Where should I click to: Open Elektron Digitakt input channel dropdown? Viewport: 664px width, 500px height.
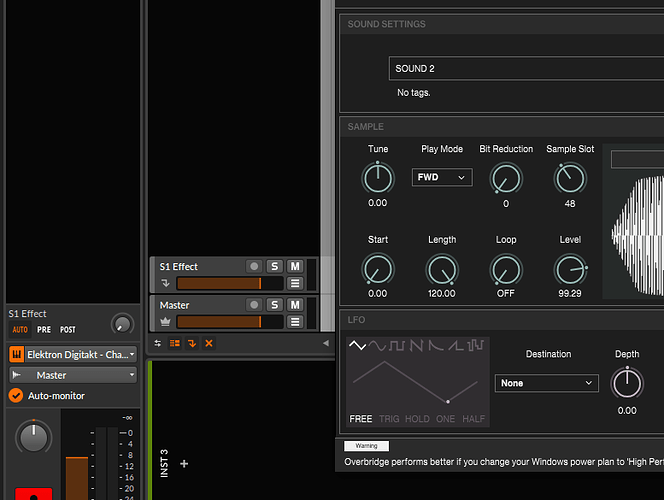[x=80, y=354]
